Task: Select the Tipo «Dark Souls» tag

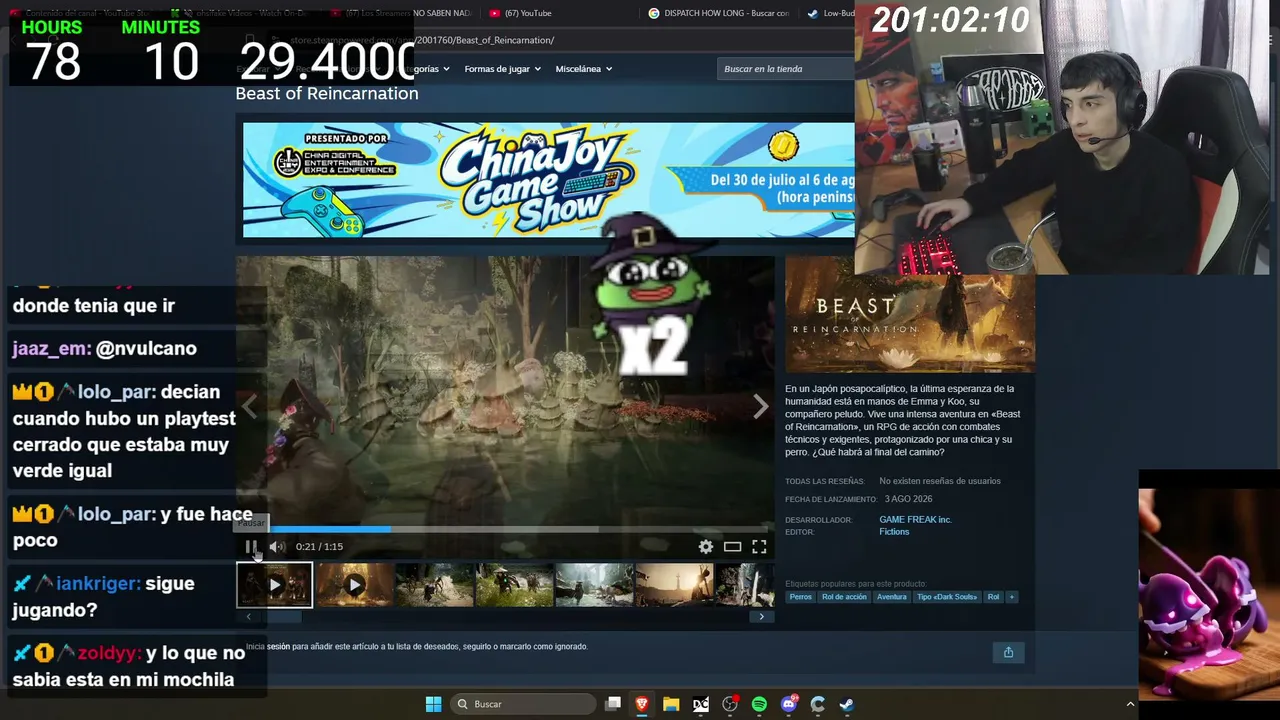Action: [x=947, y=597]
